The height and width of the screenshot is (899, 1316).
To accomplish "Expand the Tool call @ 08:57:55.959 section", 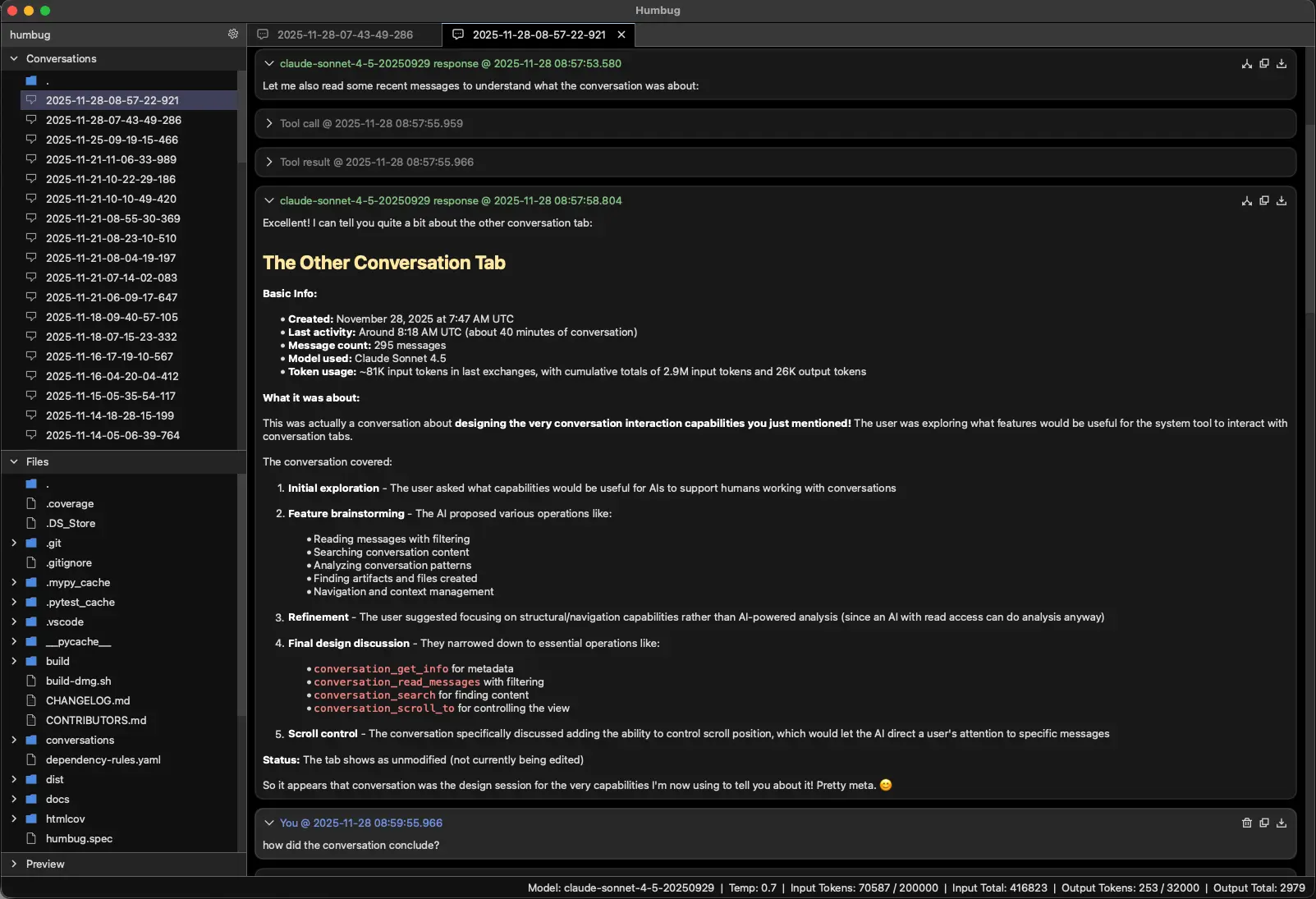I will pyautogui.click(x=269, y=124).
